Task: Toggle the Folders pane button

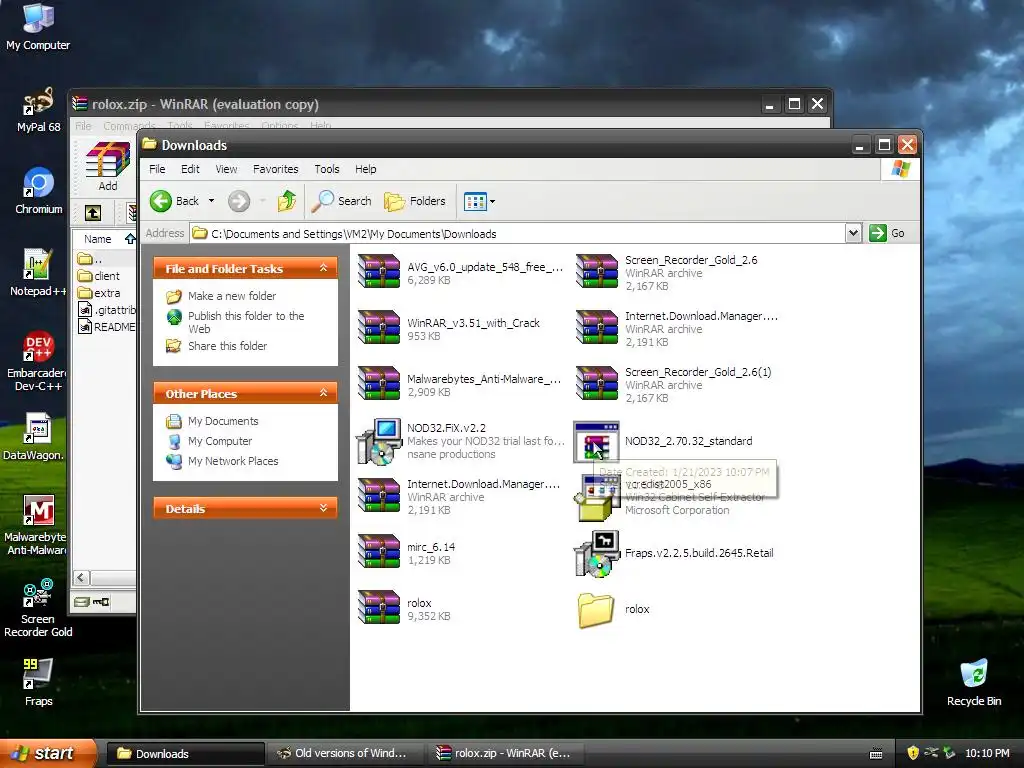Action: point(415,201)
